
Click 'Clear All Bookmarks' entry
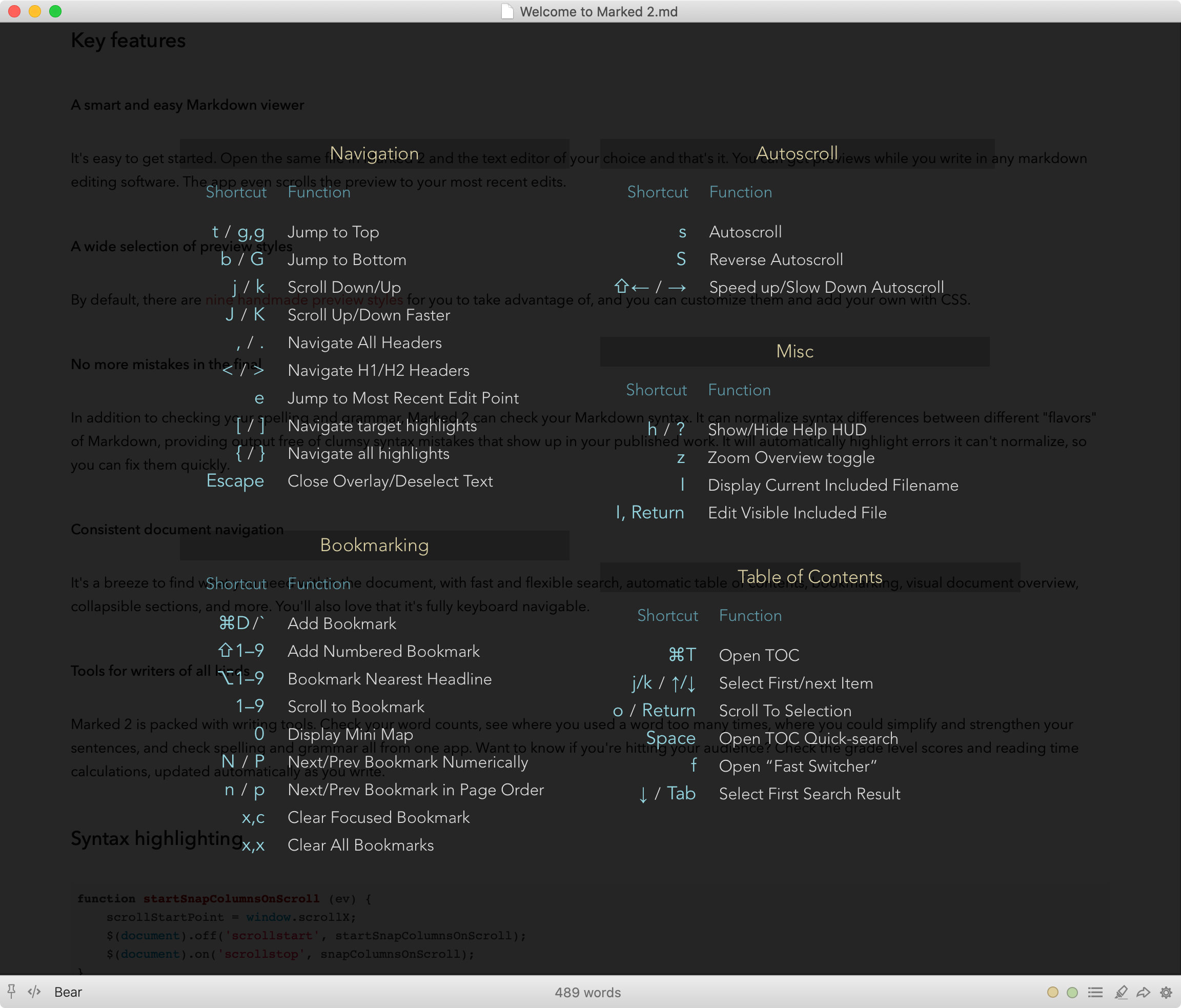pos(361,845)
